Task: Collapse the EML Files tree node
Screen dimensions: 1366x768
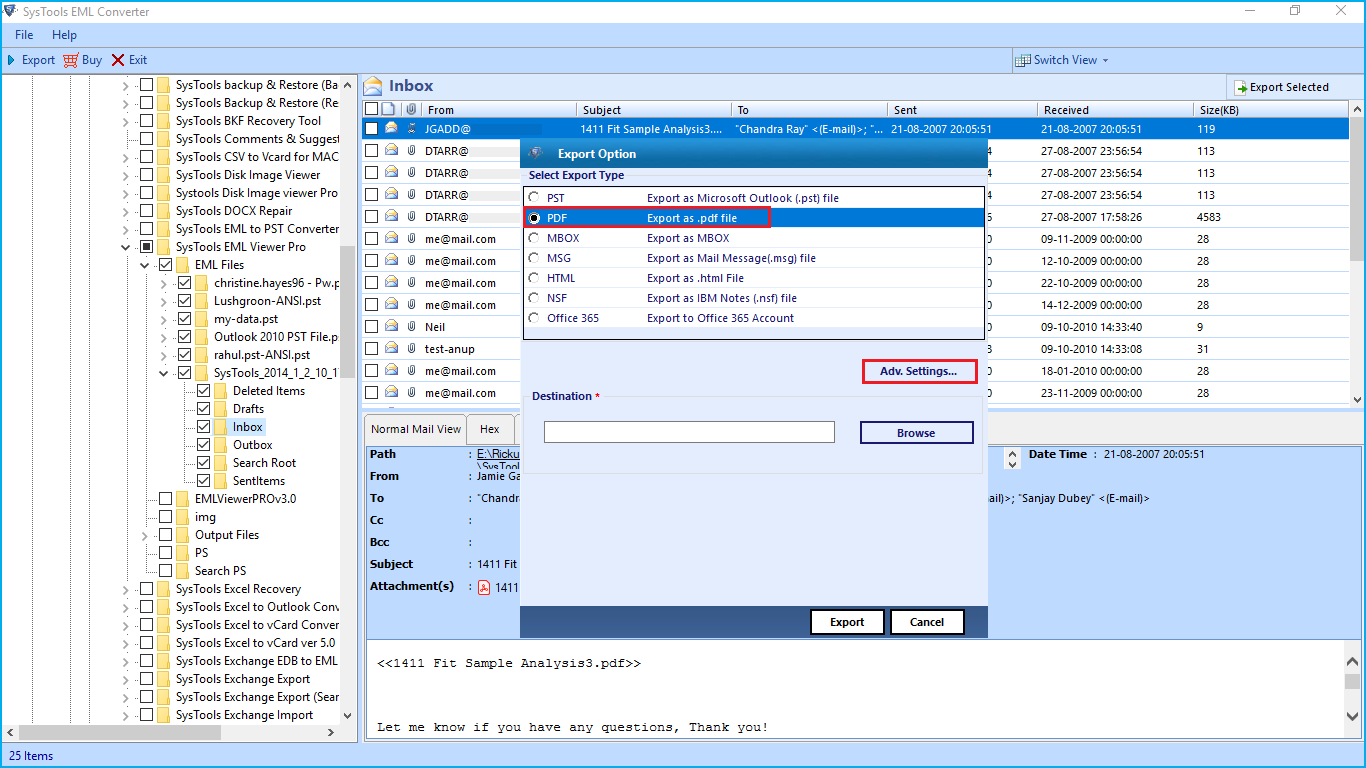Action: coord(145,265)
